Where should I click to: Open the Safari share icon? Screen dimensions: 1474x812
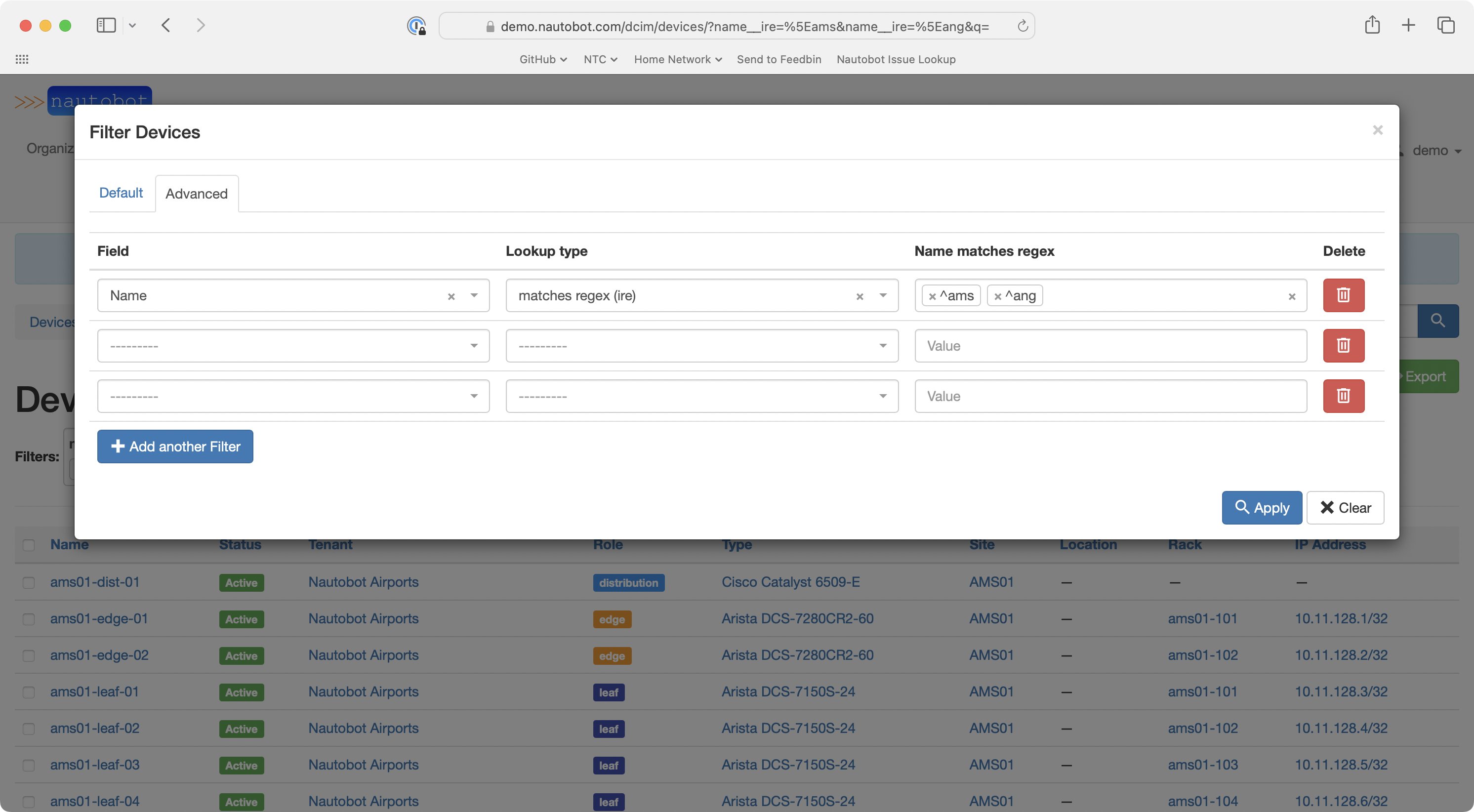1372,25
